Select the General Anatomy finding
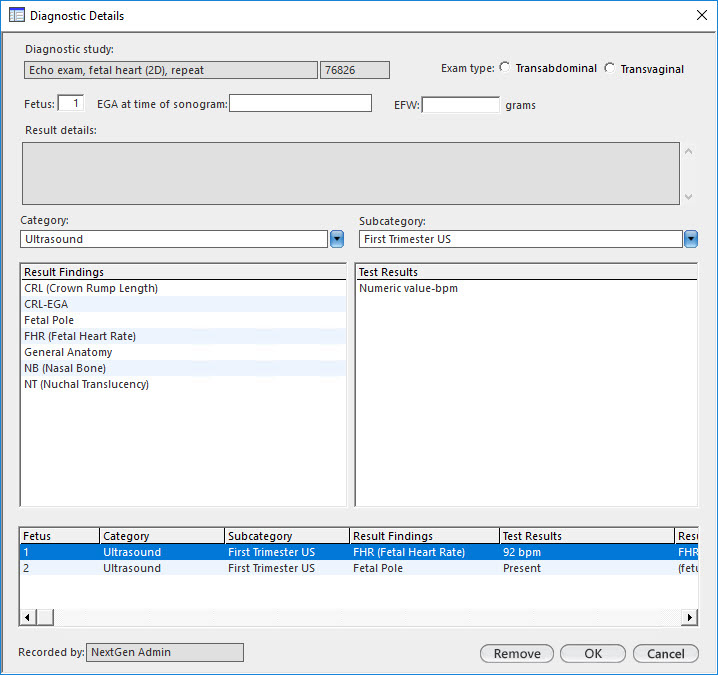 click(185, 352)
